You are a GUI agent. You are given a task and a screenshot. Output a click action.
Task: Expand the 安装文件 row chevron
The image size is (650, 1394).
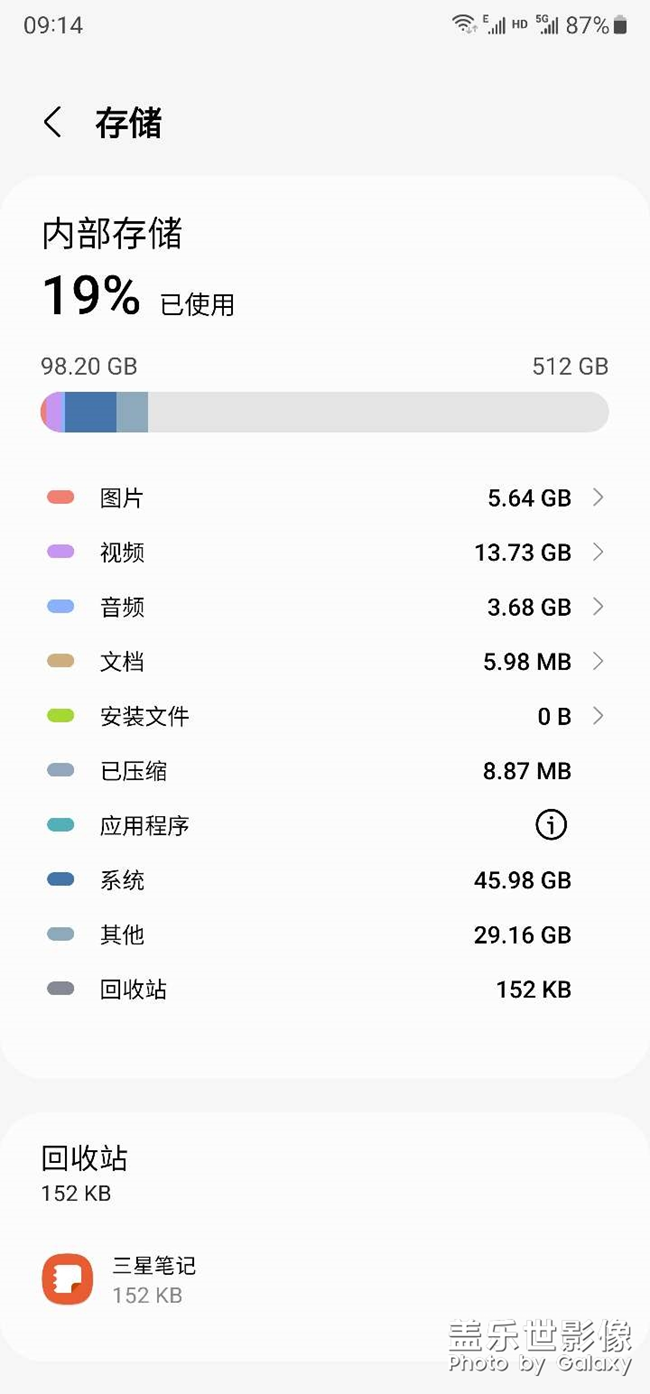[600, 716]
